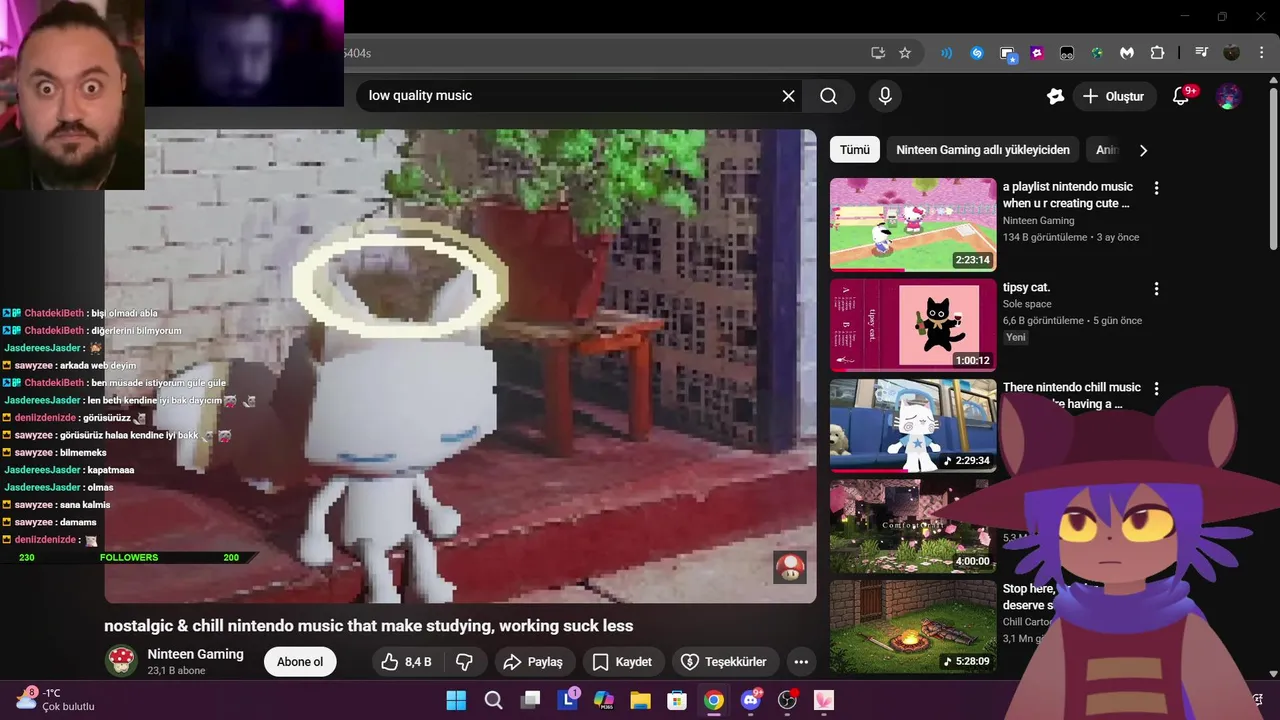Click the mushroom channel watermark in player
This screenshot has height=720, width=1280.
coord(790,567)
